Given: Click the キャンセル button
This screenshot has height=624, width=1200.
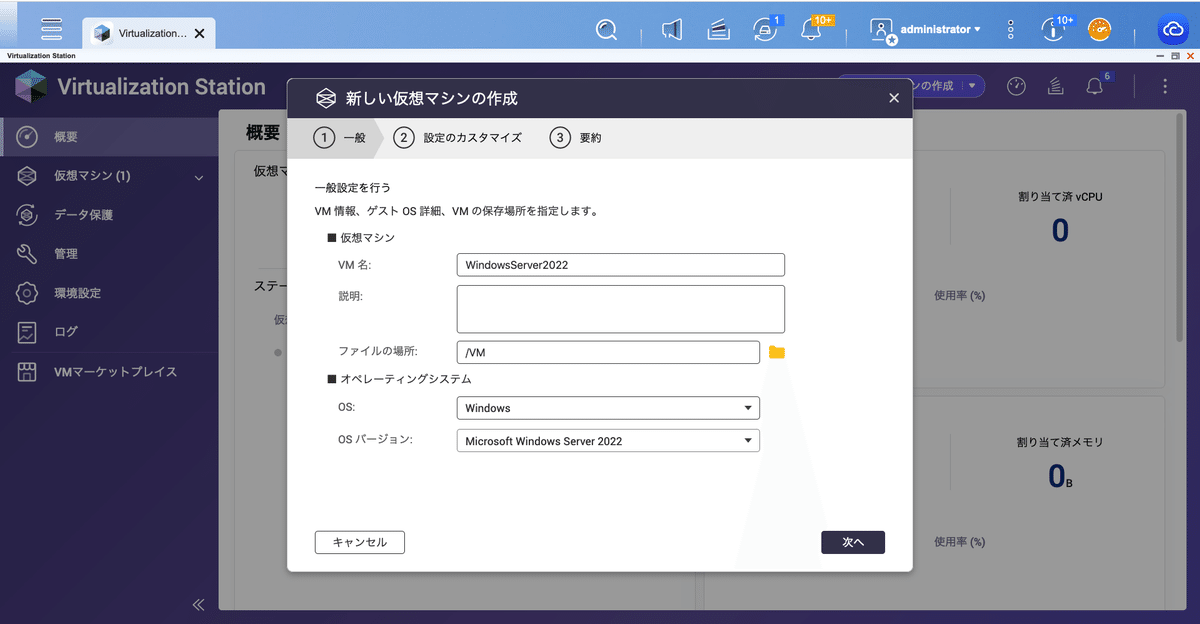Looking at the screenshot, I should [360, 542].
